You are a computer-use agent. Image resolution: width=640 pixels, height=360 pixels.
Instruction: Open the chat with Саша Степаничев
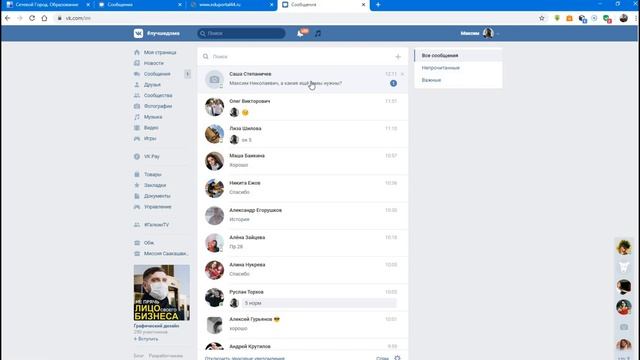tap(303, 79)
